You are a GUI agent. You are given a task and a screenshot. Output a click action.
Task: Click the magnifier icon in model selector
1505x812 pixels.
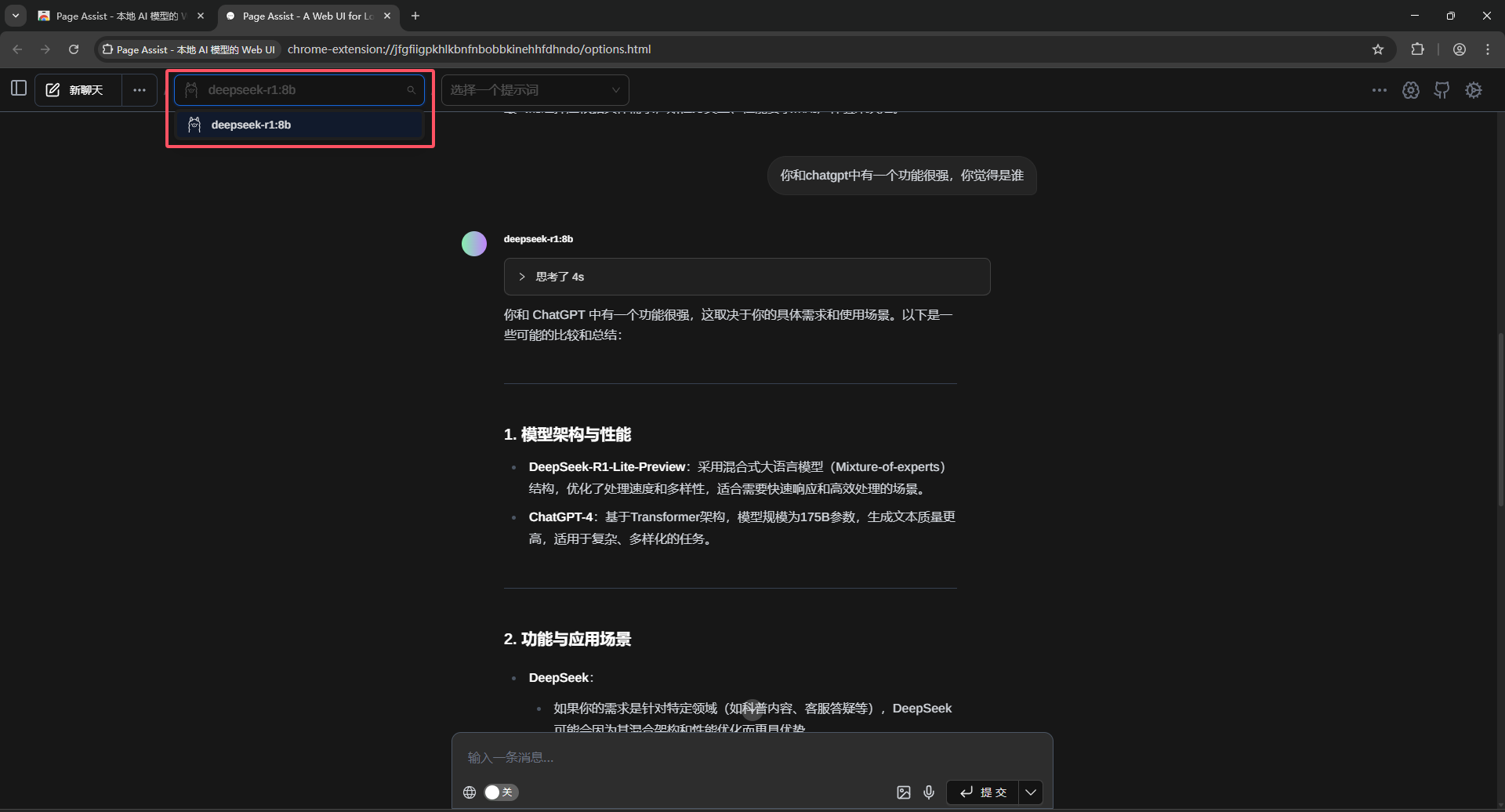pyautogui.click(x=411, y=90)
